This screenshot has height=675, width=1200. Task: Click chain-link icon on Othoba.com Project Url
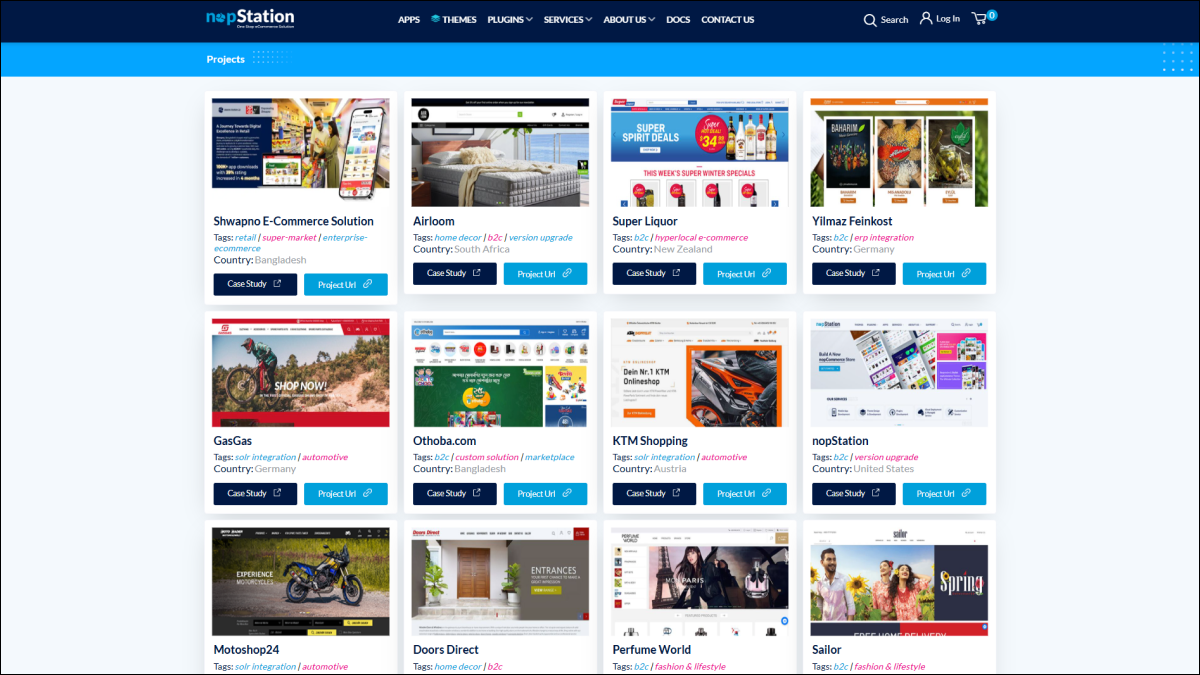(568, 493)
